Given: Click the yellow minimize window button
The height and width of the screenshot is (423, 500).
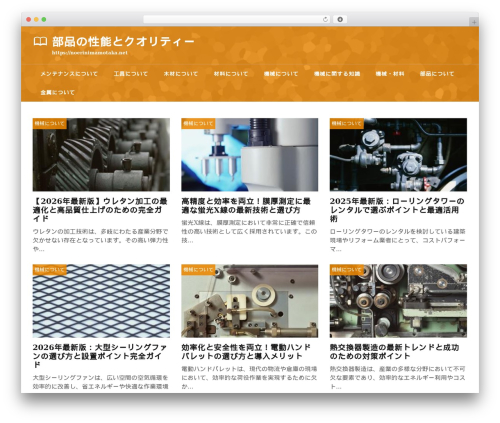Looking at the screenshot, I should pos(36,20).
